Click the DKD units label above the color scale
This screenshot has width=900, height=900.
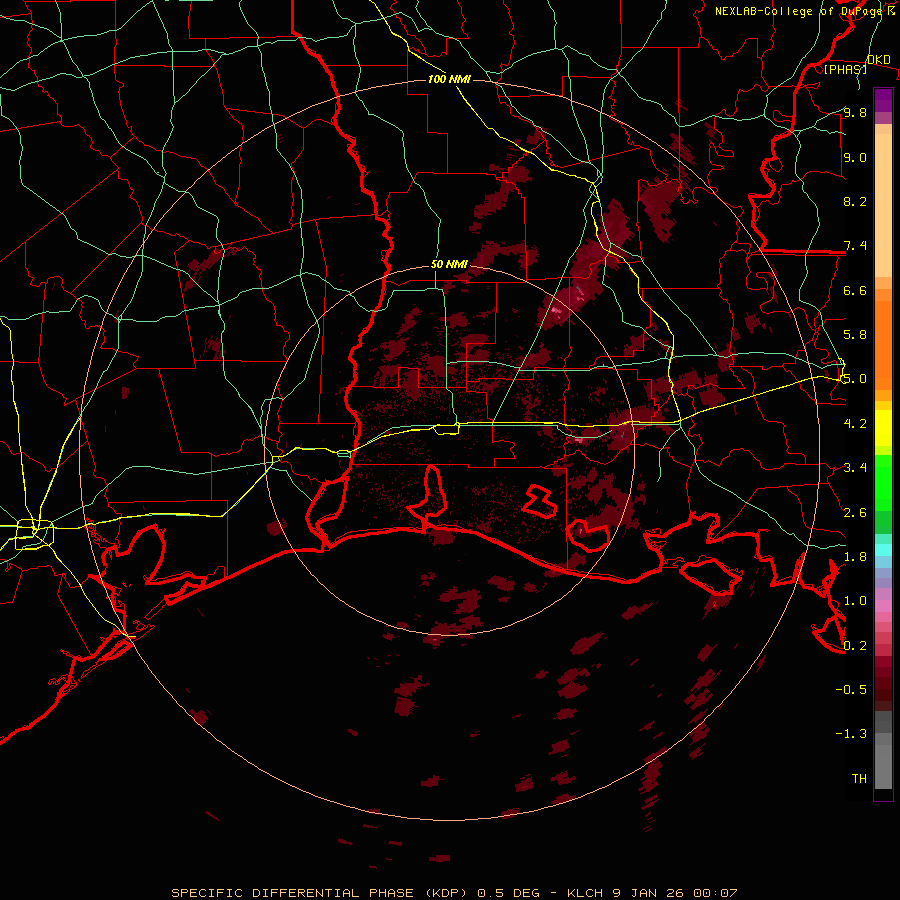(x=879, y=59)
